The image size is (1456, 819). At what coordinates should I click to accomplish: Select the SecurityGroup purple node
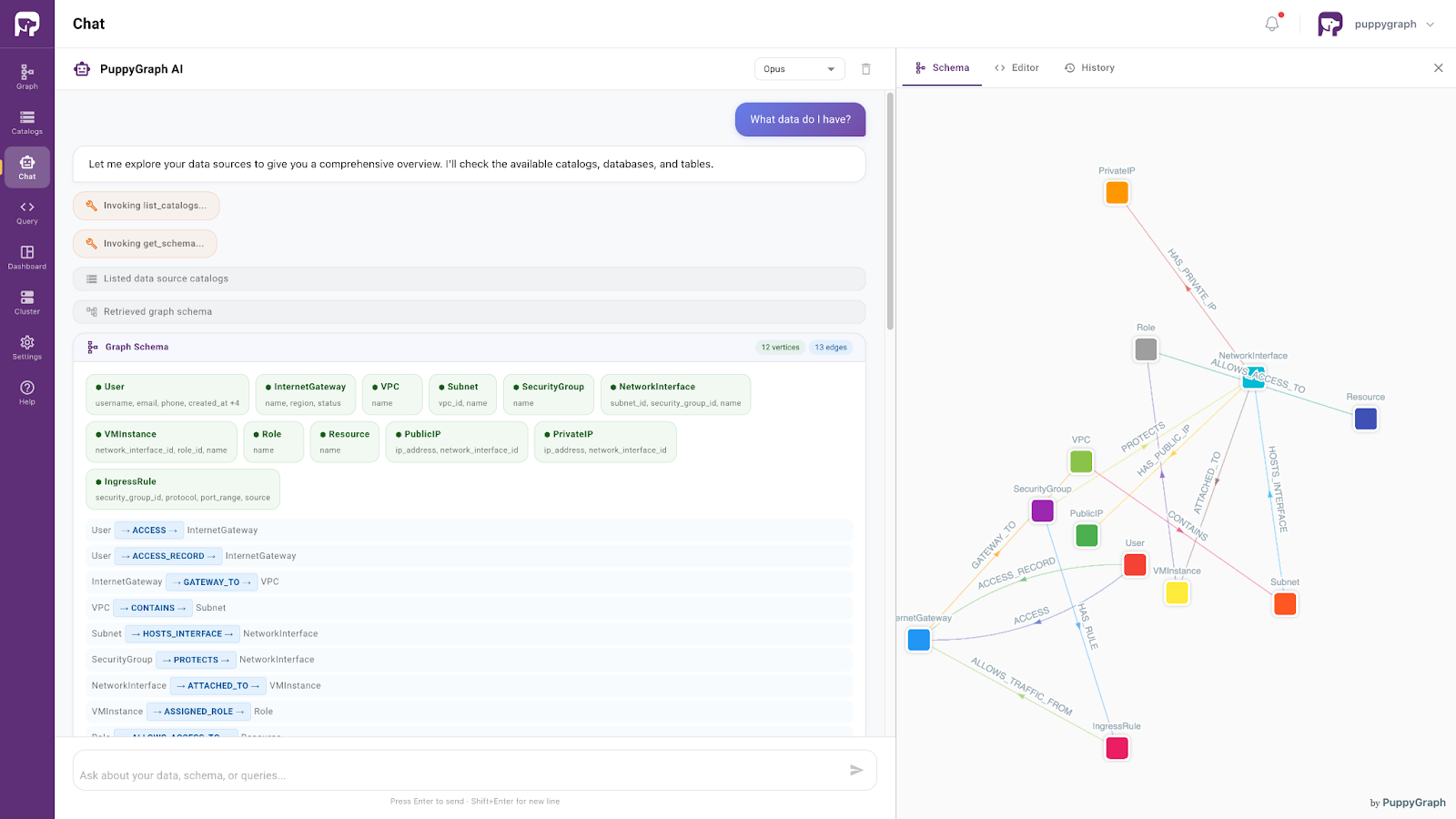coord(1043,511)
